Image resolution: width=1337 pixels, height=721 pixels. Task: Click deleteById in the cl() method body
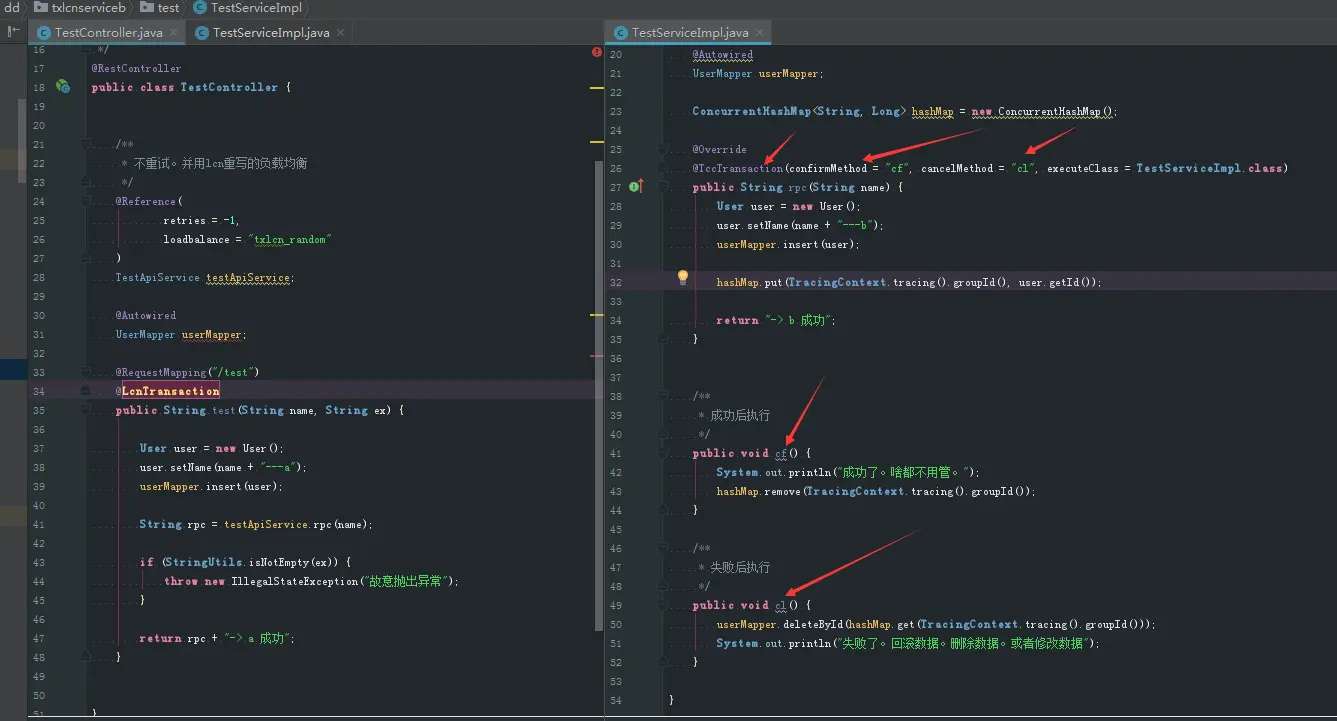pos(812,624)
